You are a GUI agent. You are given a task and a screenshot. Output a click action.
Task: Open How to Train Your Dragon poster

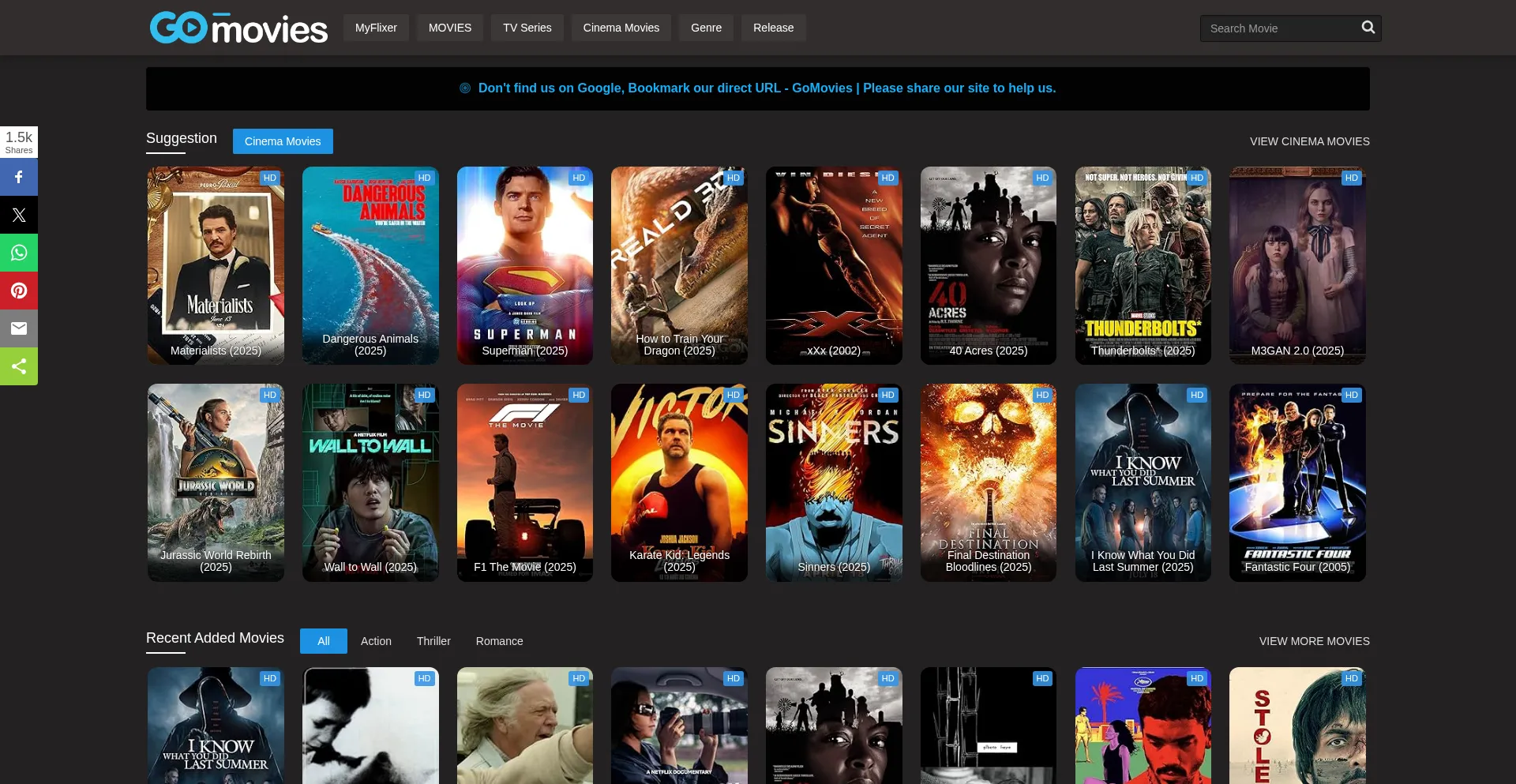coord(679,265)
